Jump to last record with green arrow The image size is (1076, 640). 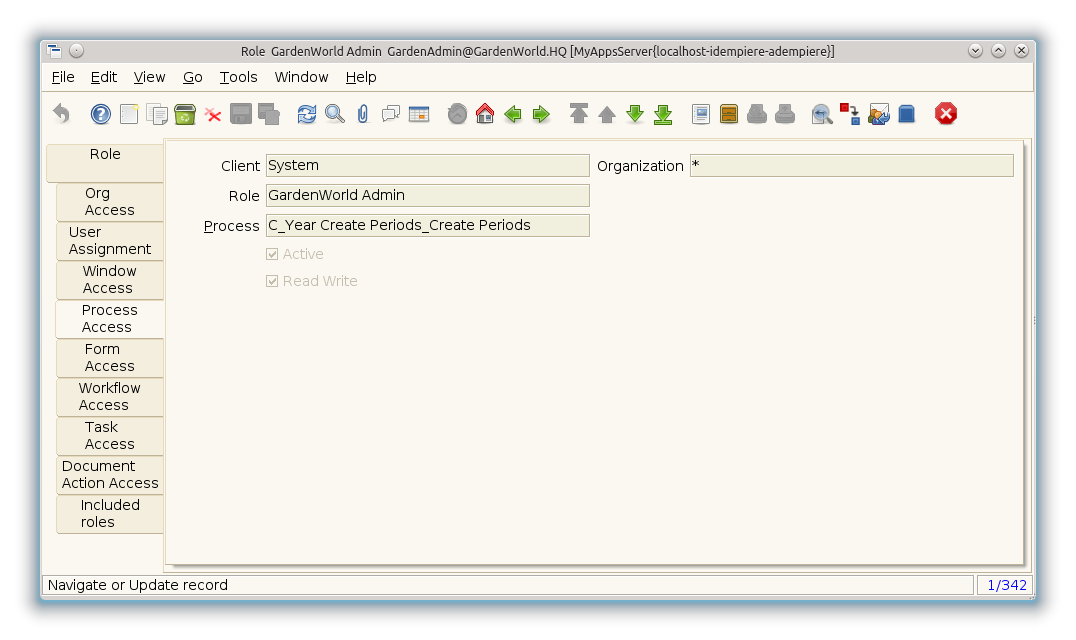pos(663,114)
